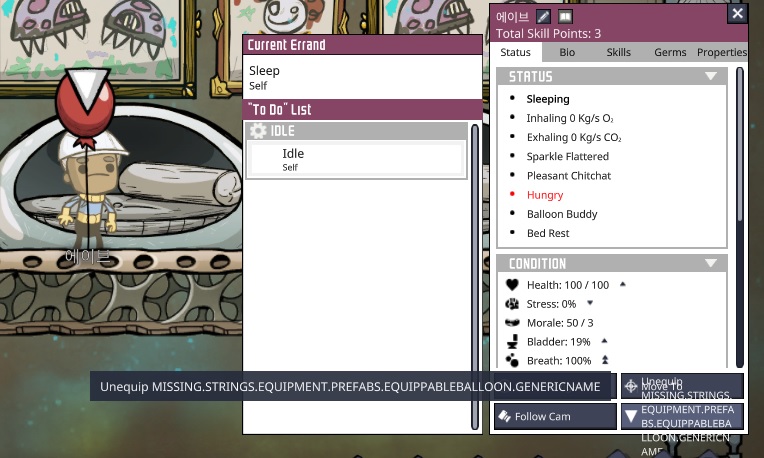Screen dimensions: 764x458
Task: Click the Health upward trend arrow
Action: pos(623,284)
